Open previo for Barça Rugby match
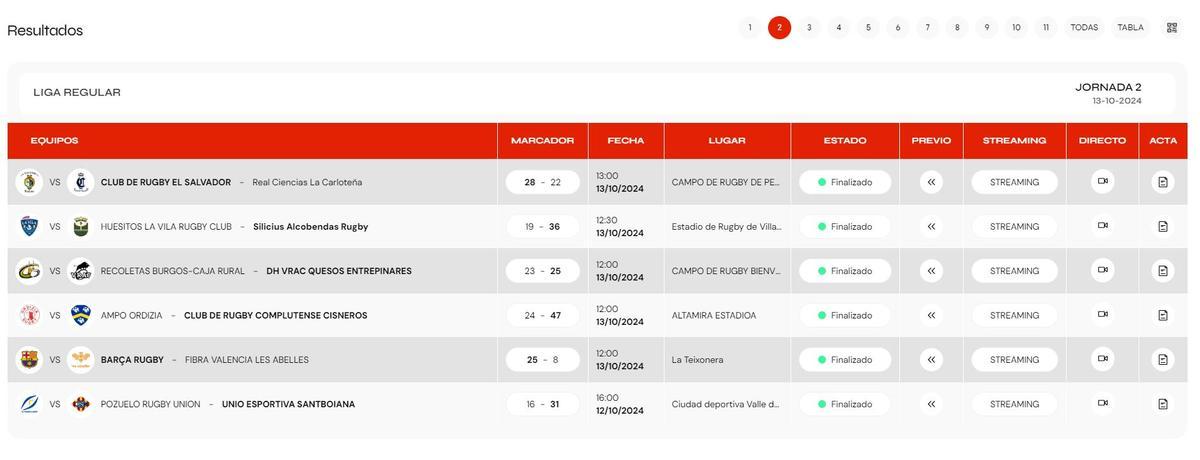The image size is (1200, 460). click(931, 360)
